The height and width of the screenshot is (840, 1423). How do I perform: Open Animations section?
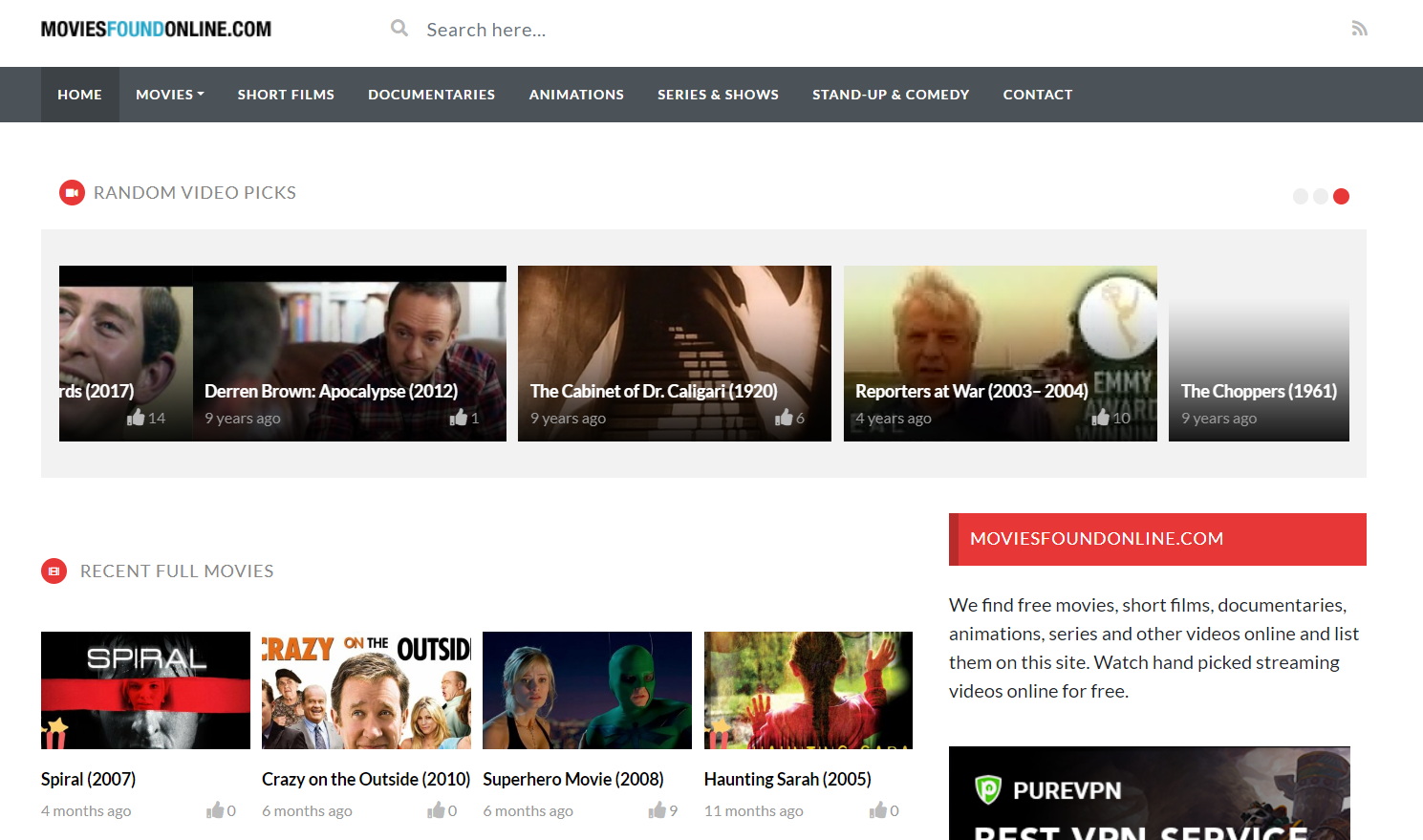click(x=576, y=95)
